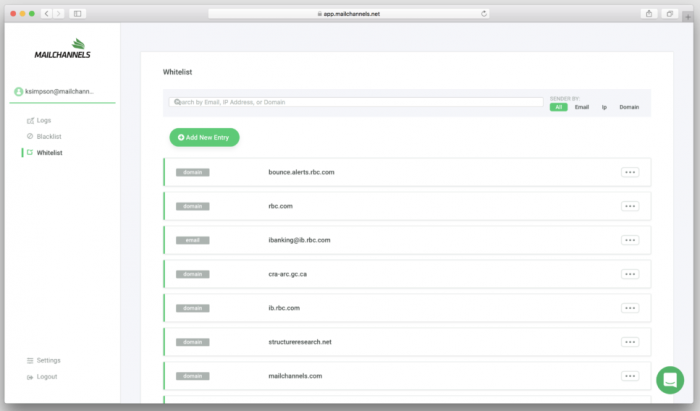Open options menu for mailchannels.com
700x411 pixels.
pos(630,376)
